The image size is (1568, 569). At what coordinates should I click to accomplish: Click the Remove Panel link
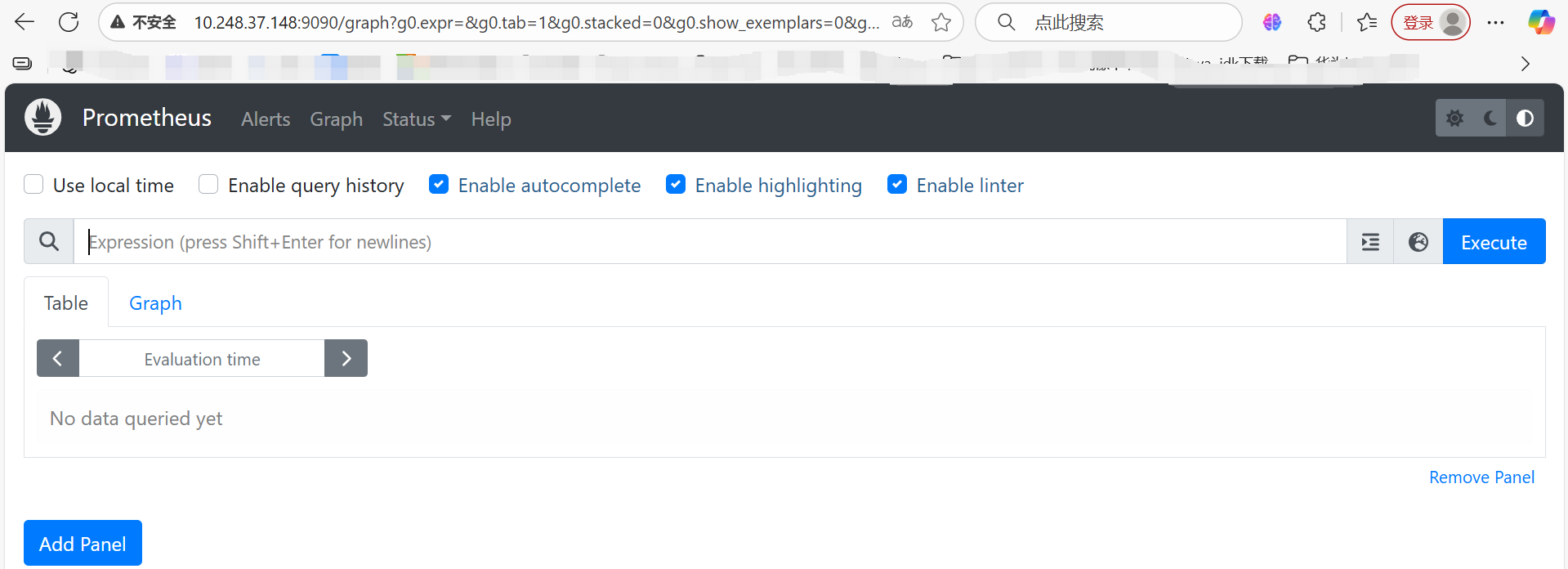1481,477
